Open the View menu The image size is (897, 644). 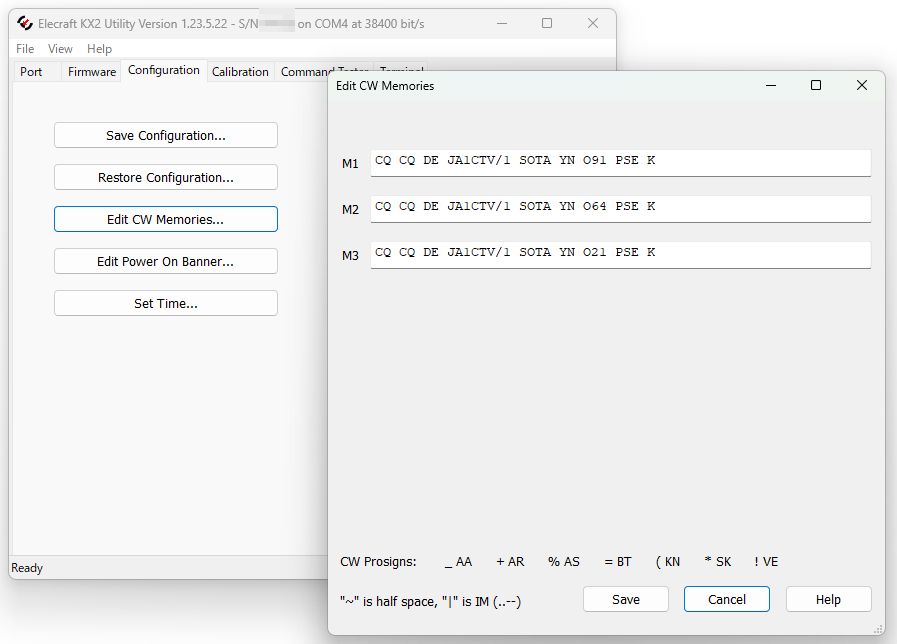click(x=60, y=49)
